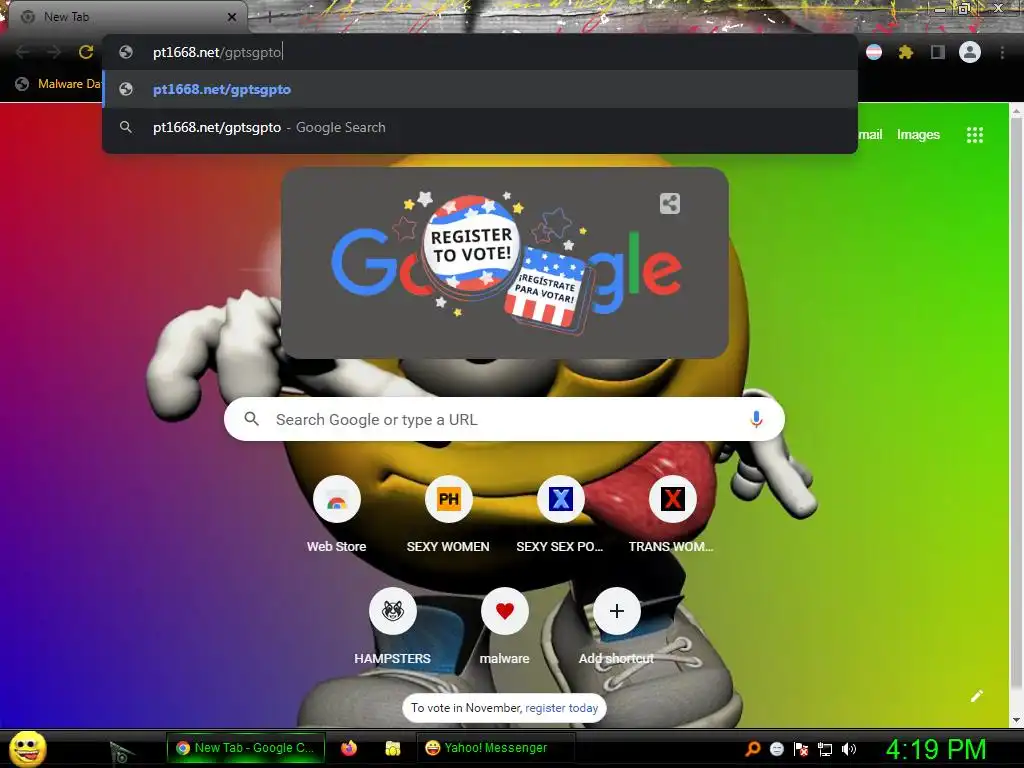Select the Google Search suggestion row
Image resolution: width=1024 pixels, height=768 pixels.
click(x=480, y=127)
